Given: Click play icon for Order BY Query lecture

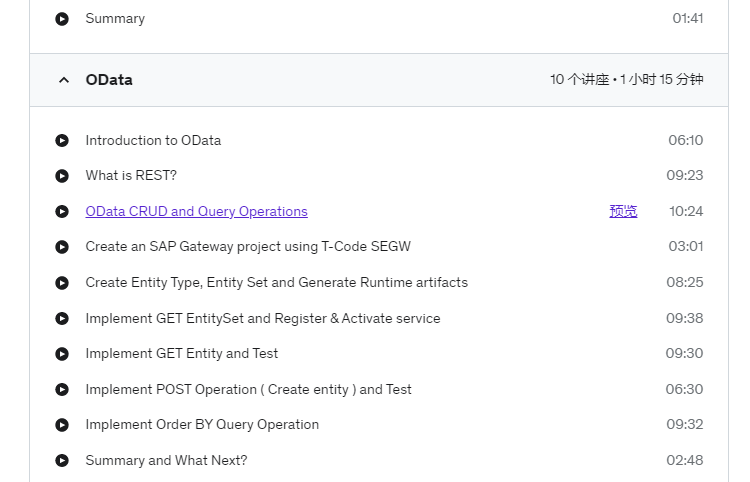Looking at the screenshot, I should tap(62, 425).
